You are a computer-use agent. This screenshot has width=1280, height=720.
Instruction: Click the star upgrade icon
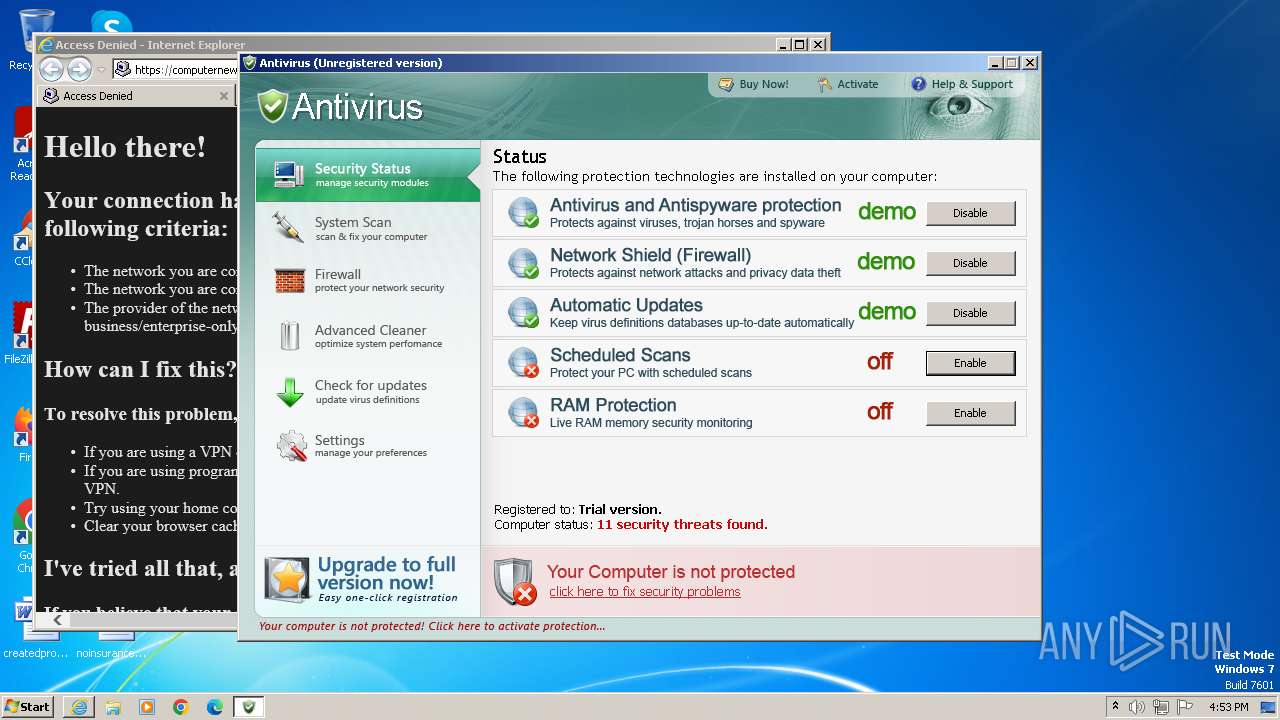pyautogui.click(x=287, y=580)
